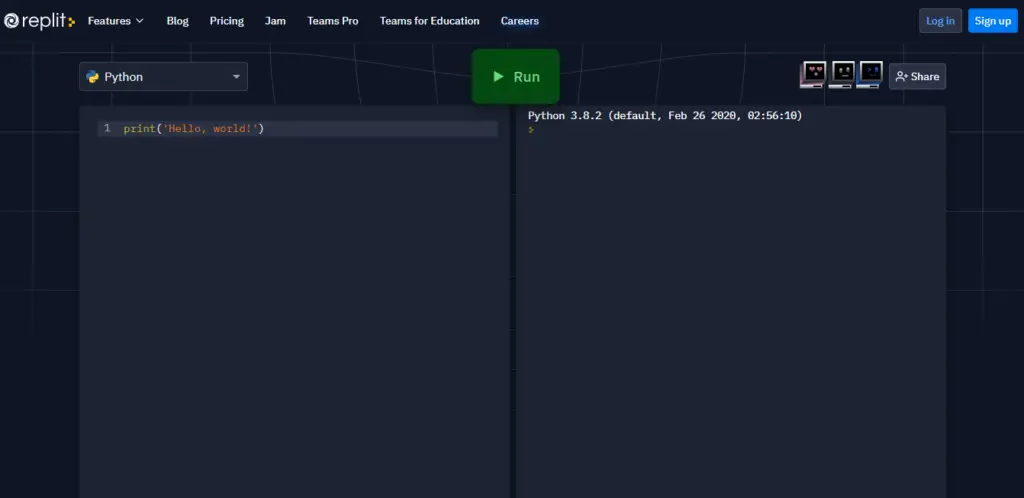Screen dimensions: 1024x498
Task: Go to the Blog page
Action: (178, 21)
